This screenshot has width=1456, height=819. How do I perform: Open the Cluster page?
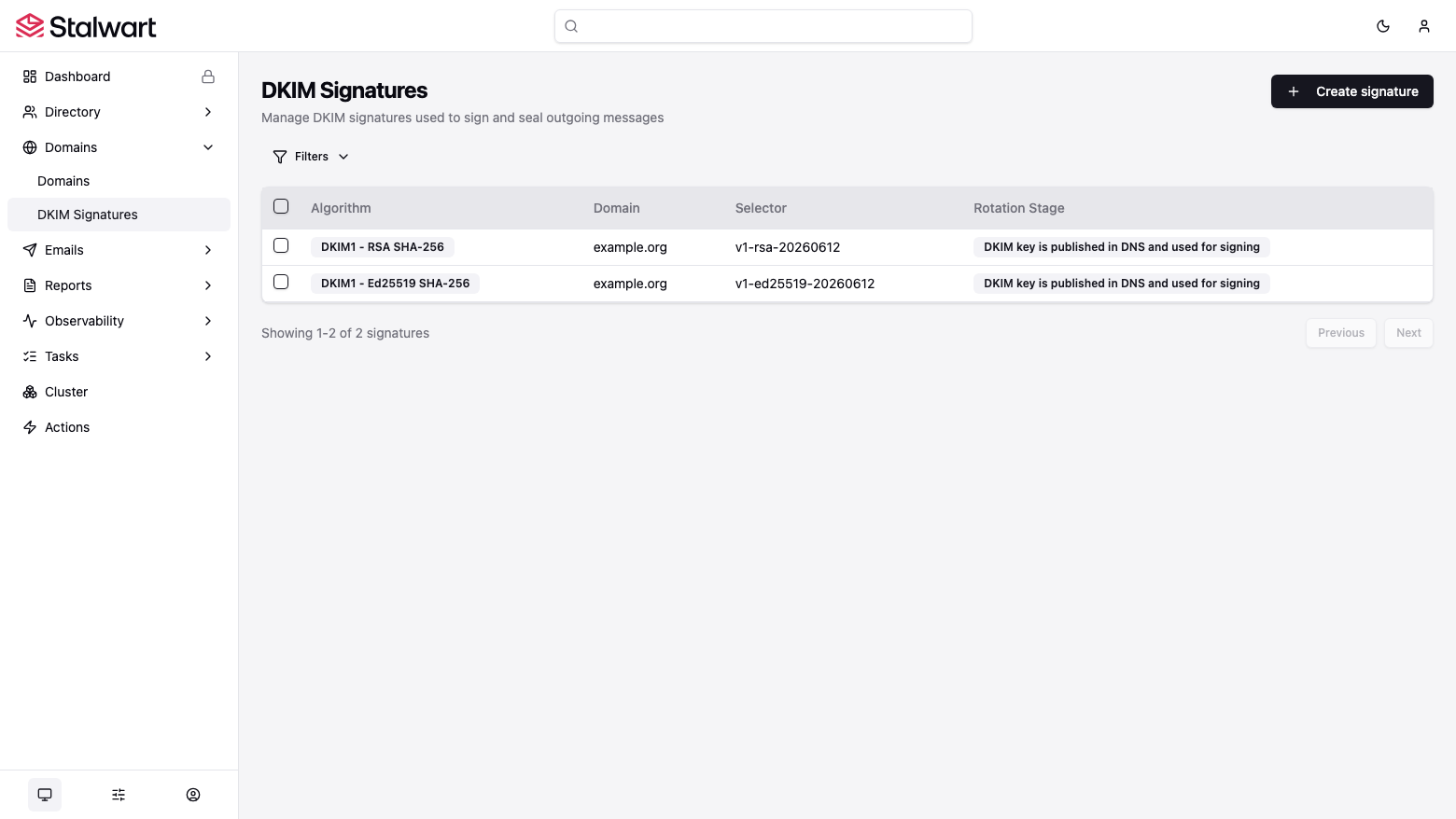[119, 392]
